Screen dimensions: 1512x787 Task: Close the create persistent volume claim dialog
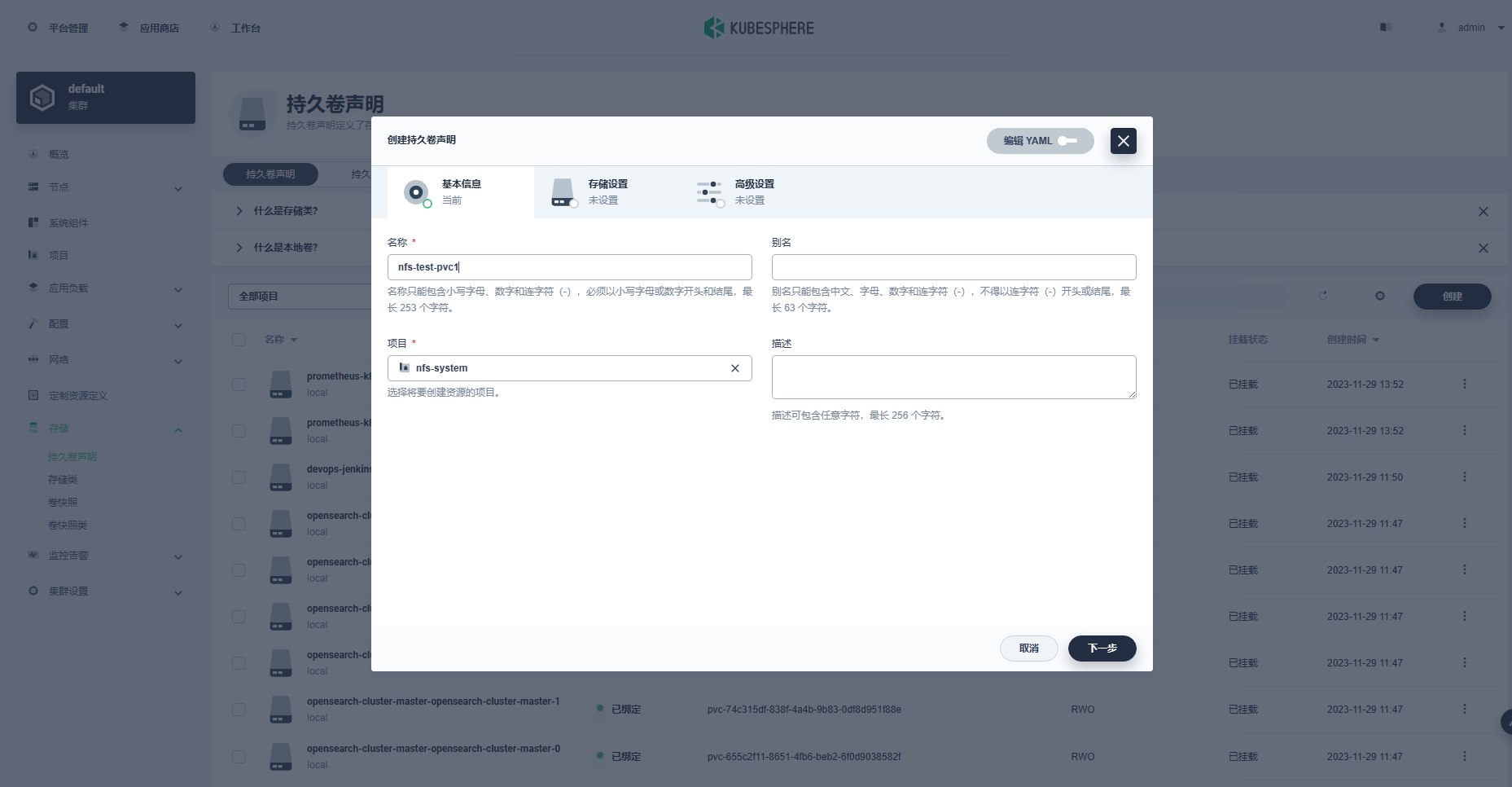tap(1123, 141)
